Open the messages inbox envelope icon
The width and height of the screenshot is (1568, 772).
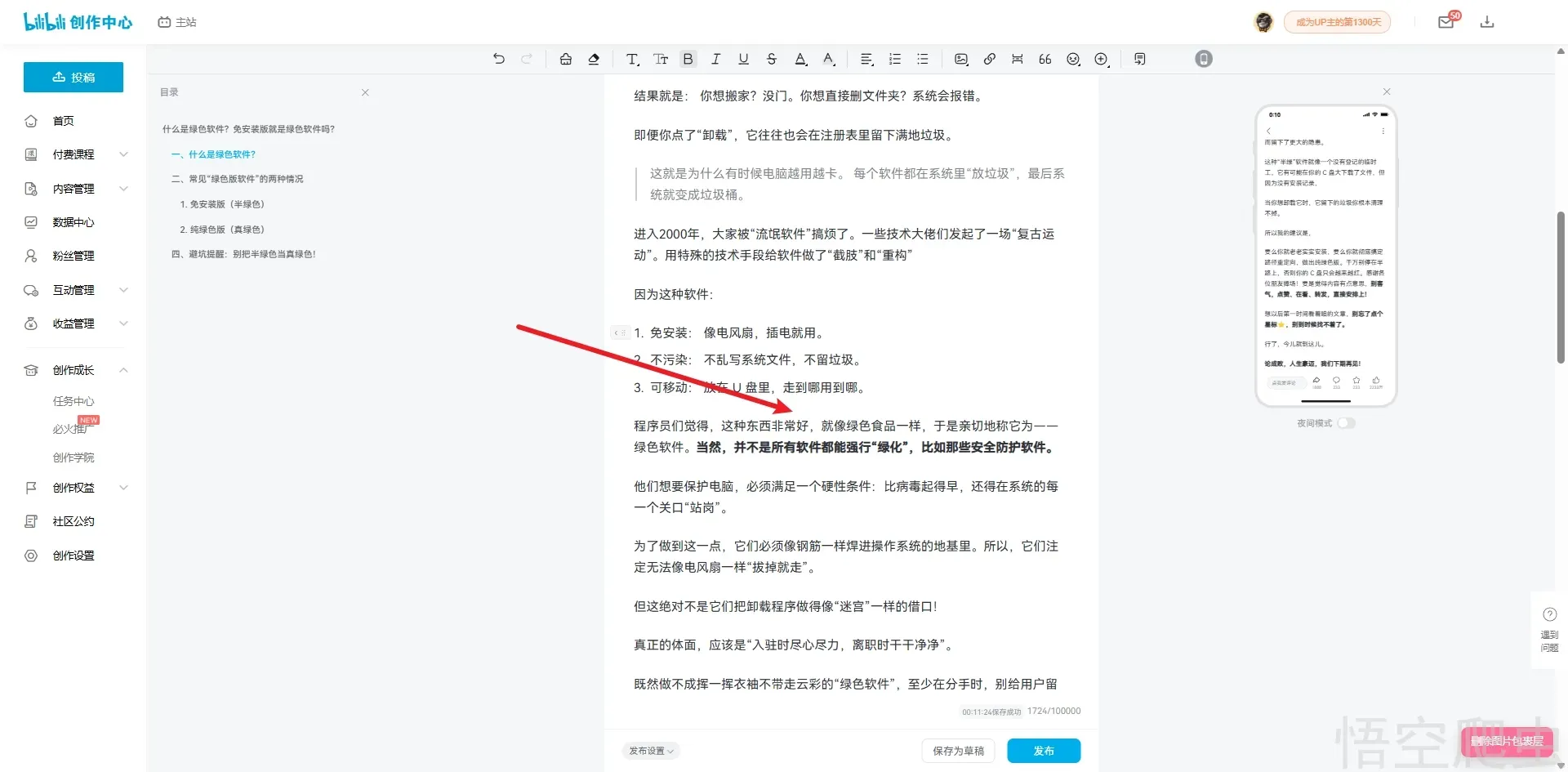(x=1445, y=22)
